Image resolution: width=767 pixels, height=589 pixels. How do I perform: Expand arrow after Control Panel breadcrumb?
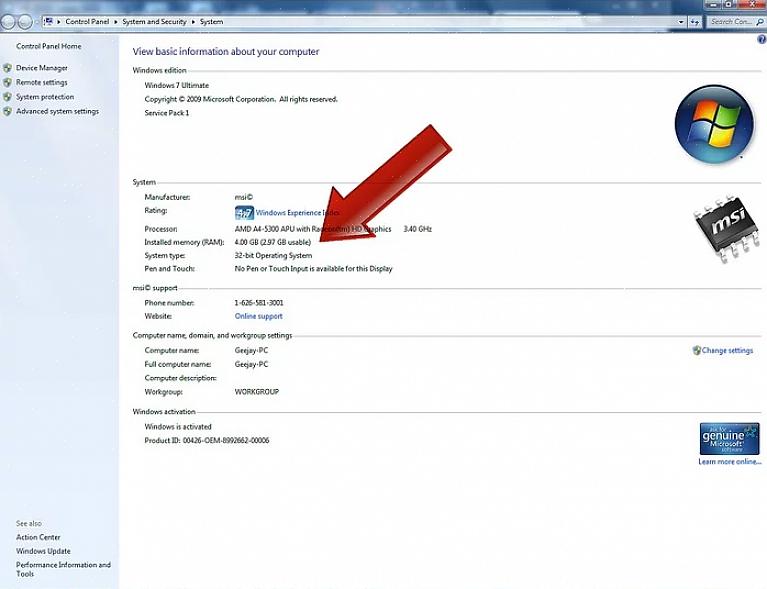pyautogui.click(x=116, y=22)
